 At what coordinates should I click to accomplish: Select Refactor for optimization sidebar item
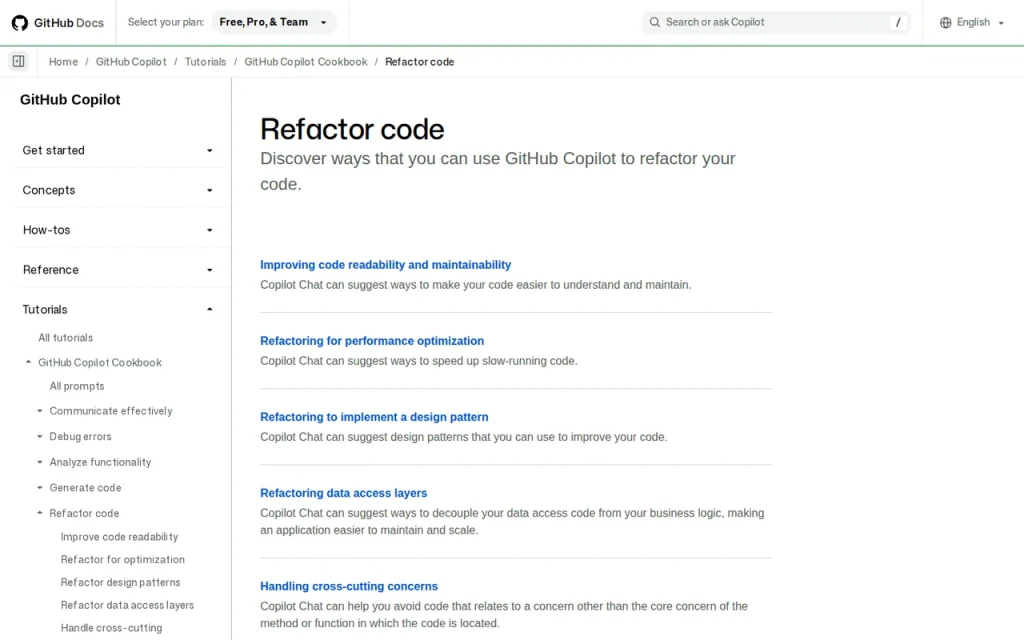(123, 560)
